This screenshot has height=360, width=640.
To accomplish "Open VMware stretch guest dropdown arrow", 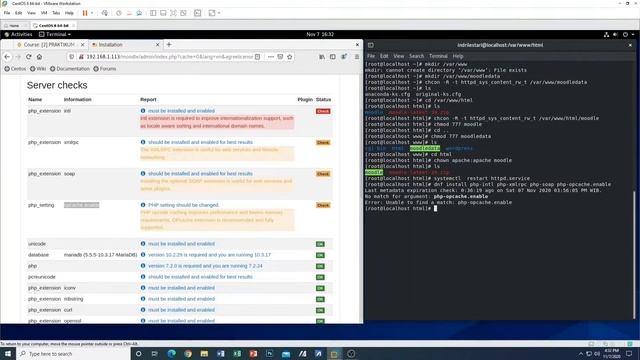I will coord(219,13).
